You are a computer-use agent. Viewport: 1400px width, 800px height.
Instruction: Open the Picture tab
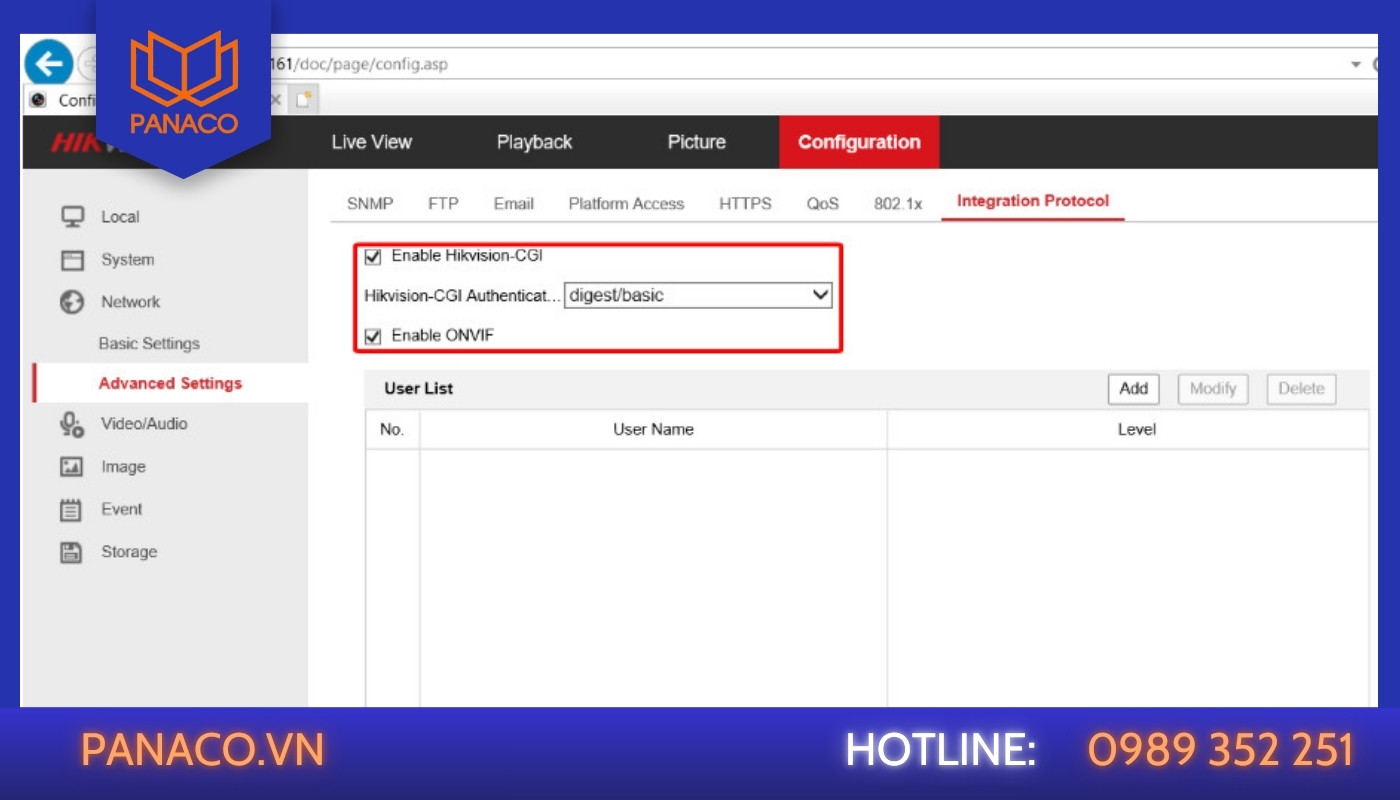tap(696, 142)
